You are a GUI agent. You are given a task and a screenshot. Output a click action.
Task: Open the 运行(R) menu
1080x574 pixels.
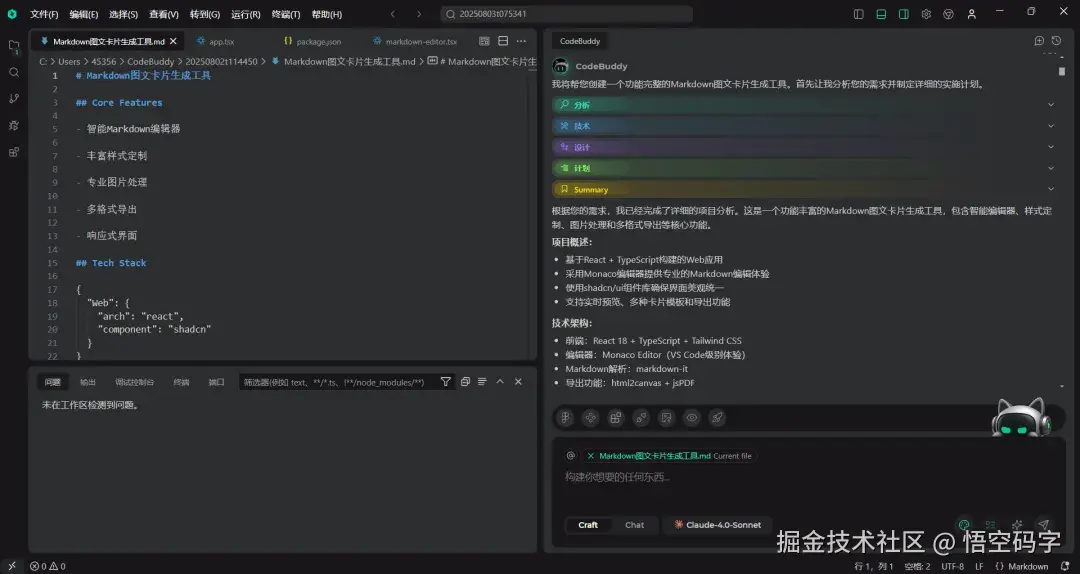click(x=246, y=14)
